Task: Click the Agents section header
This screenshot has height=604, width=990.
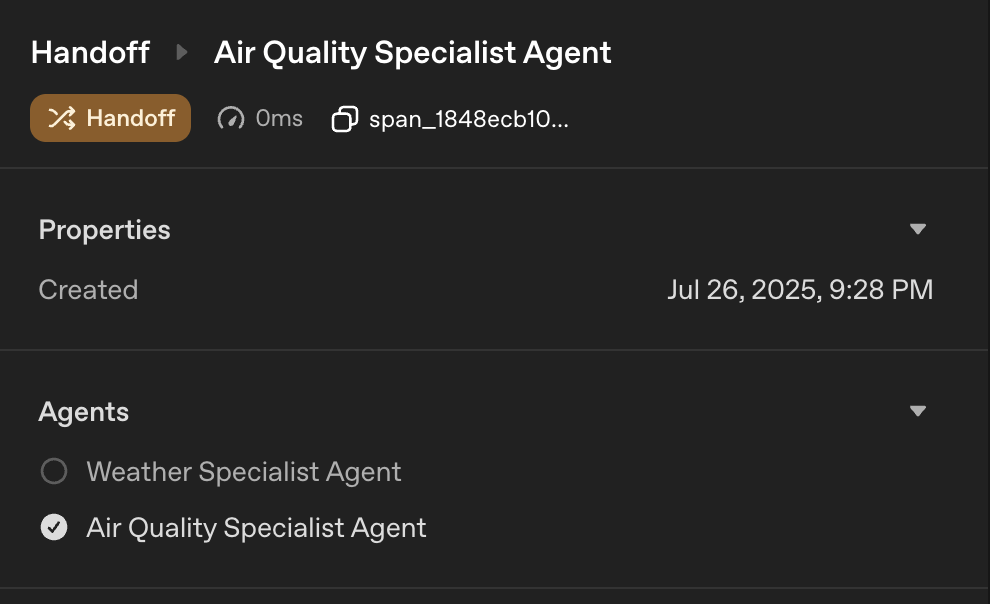Action: coord(83,411)
